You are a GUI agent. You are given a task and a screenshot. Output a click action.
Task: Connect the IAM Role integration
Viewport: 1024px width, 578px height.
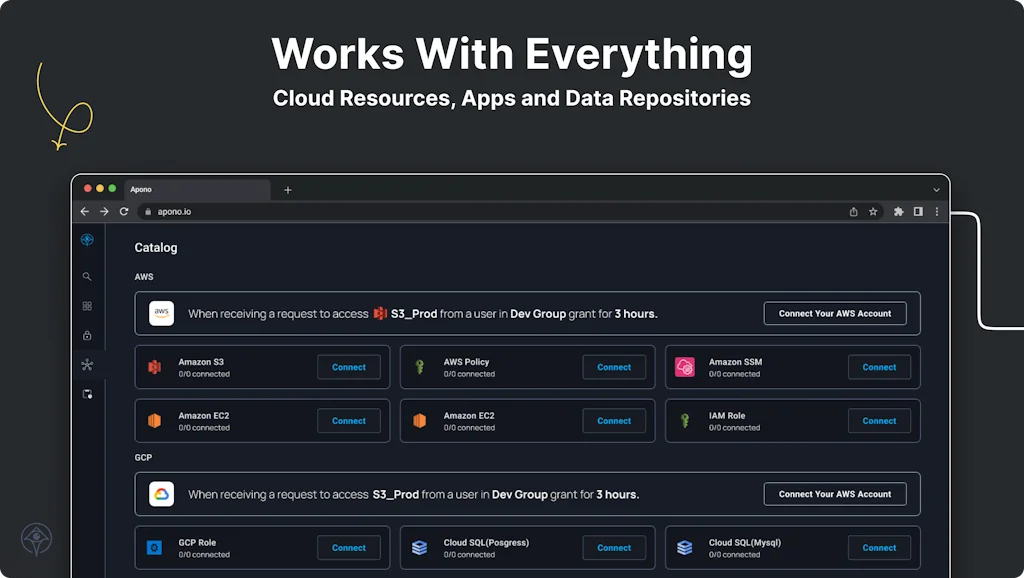879,421
